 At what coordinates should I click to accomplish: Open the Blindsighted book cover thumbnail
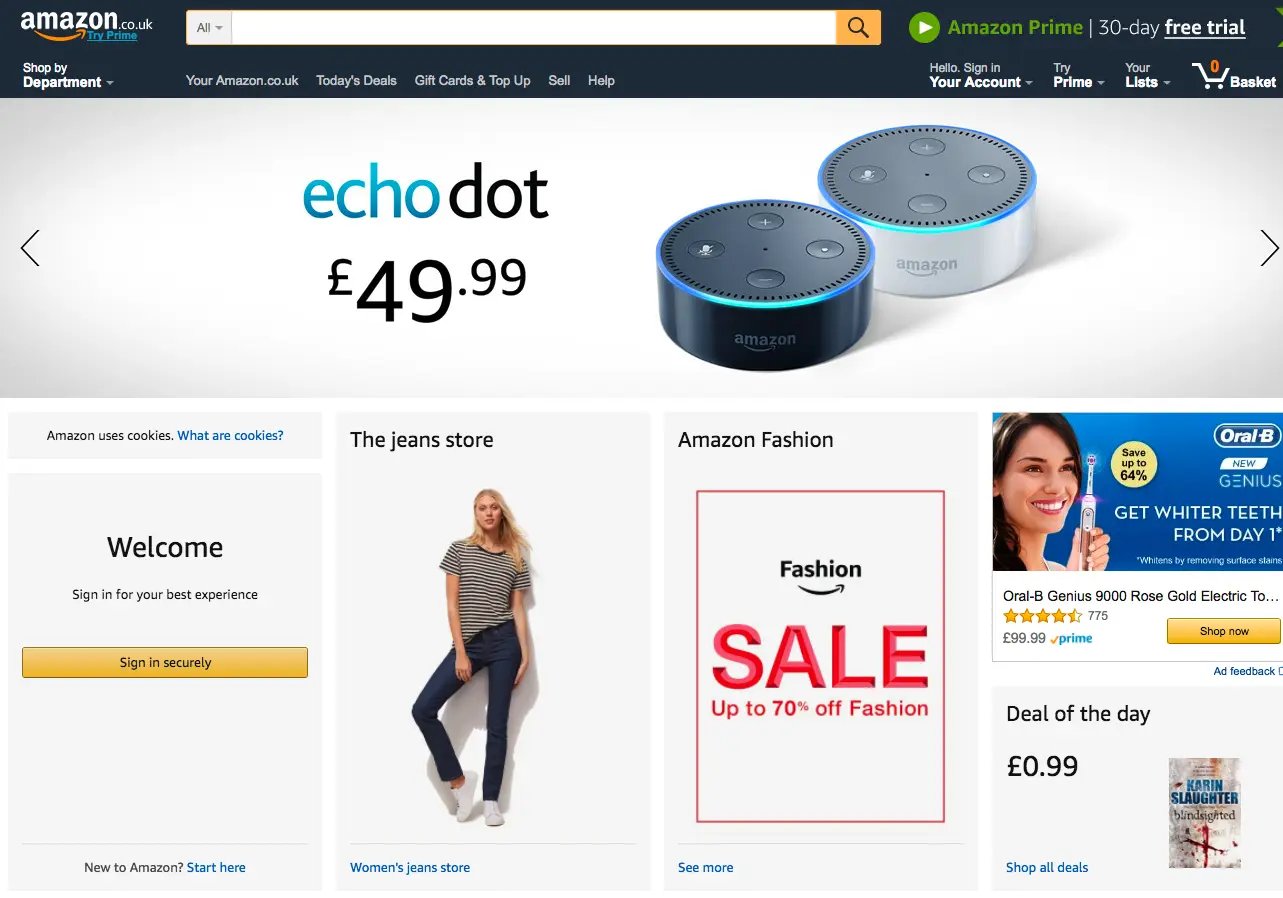point(1204,813)
